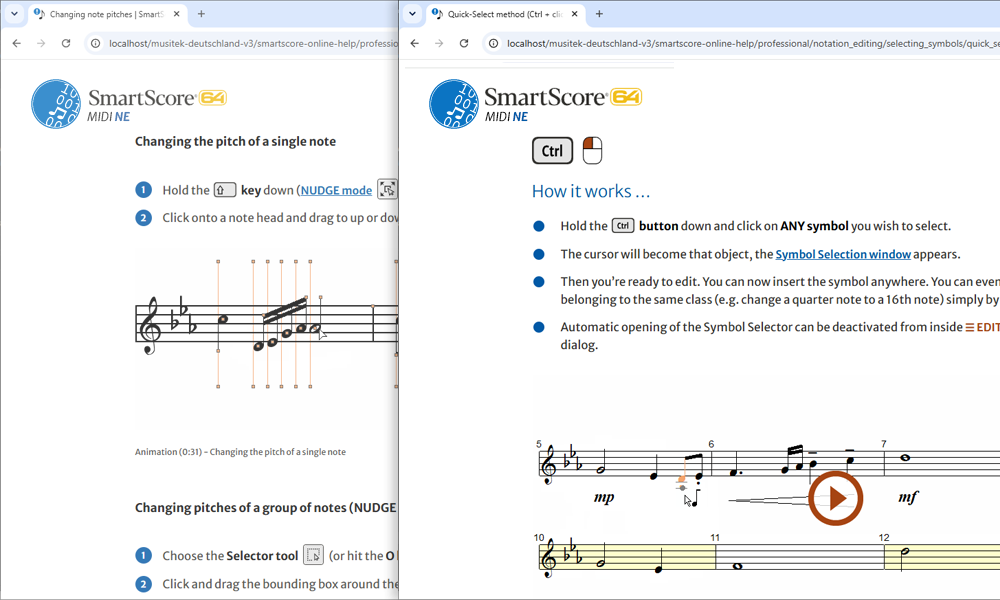This screenshot has height=600, width=1000.
Task: Click the SmartScore 64 logo in right window
Action: [536, 103]
